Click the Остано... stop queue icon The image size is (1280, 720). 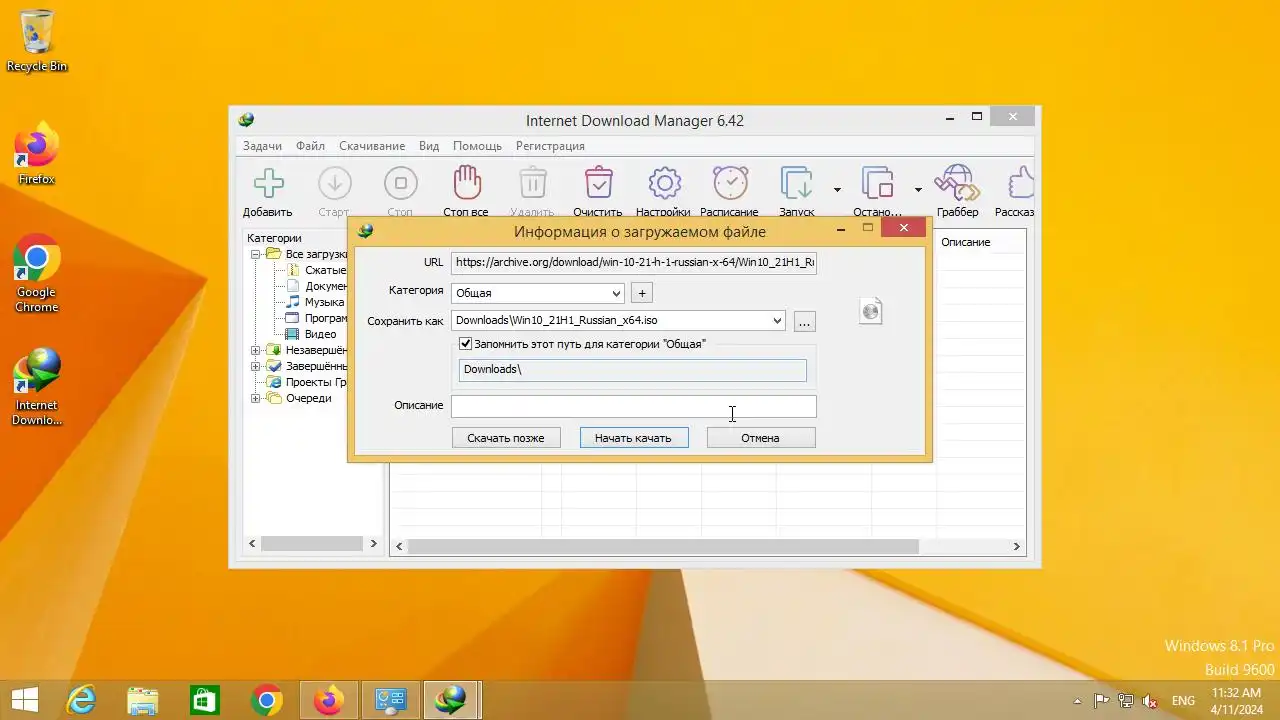877,184
